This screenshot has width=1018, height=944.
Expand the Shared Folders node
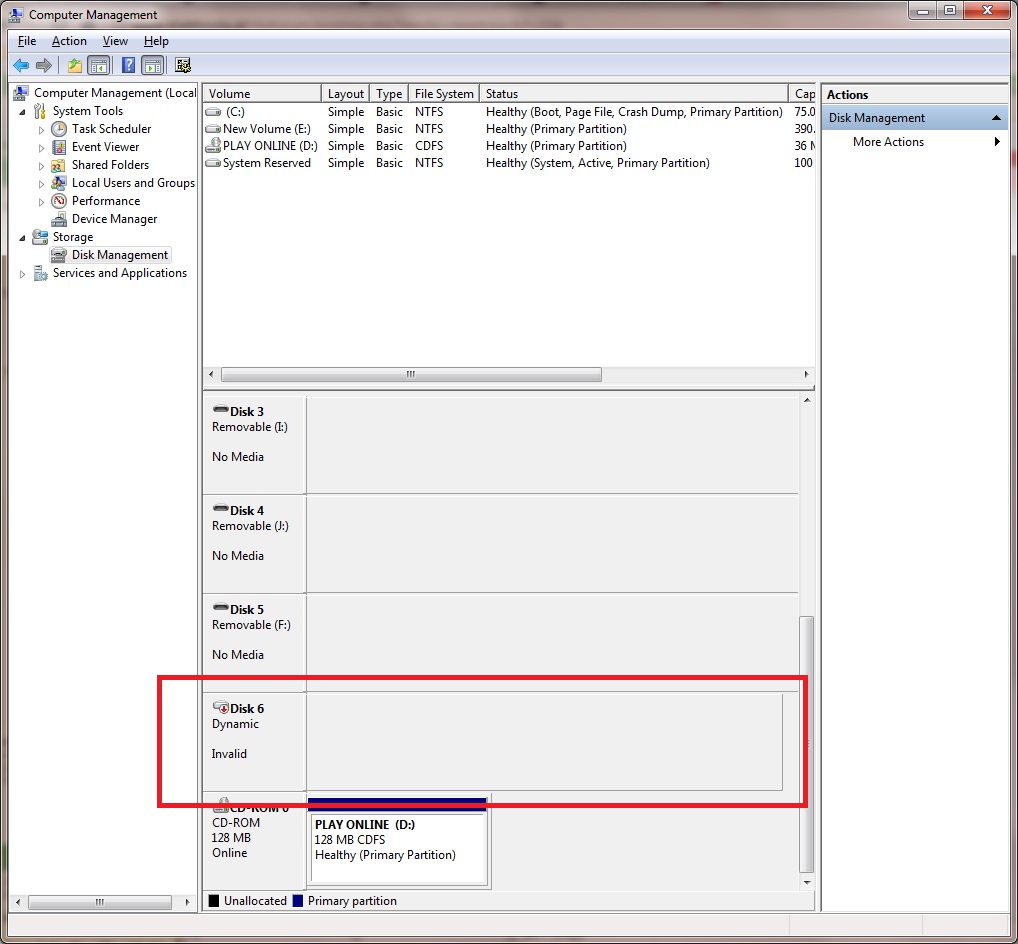(41, 166)
